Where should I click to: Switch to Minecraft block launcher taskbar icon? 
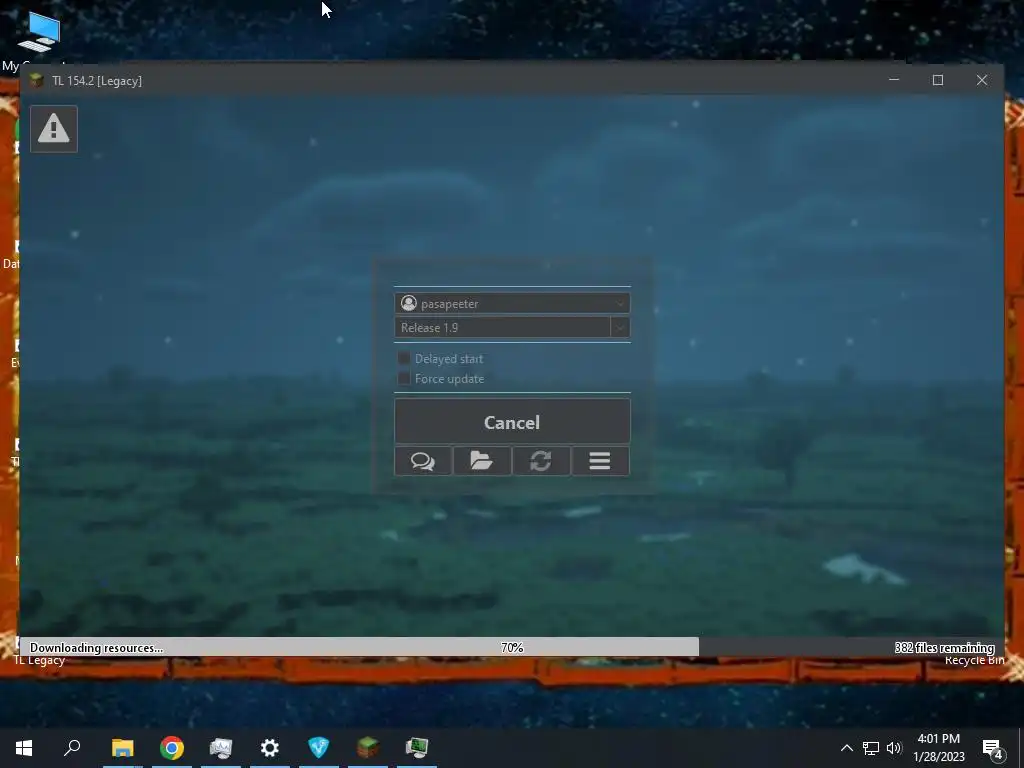tap(368, 748)
